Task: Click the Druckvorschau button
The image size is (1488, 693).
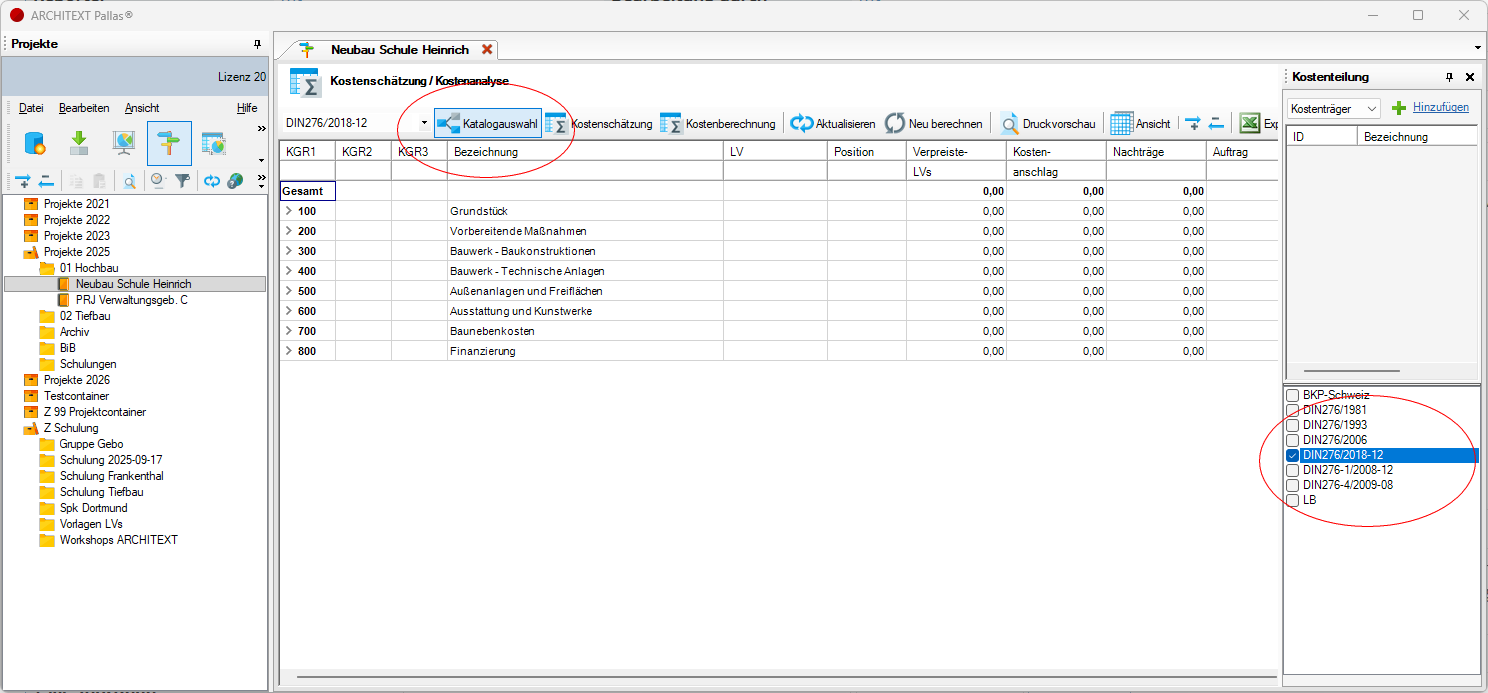Action: [1047, 123]
